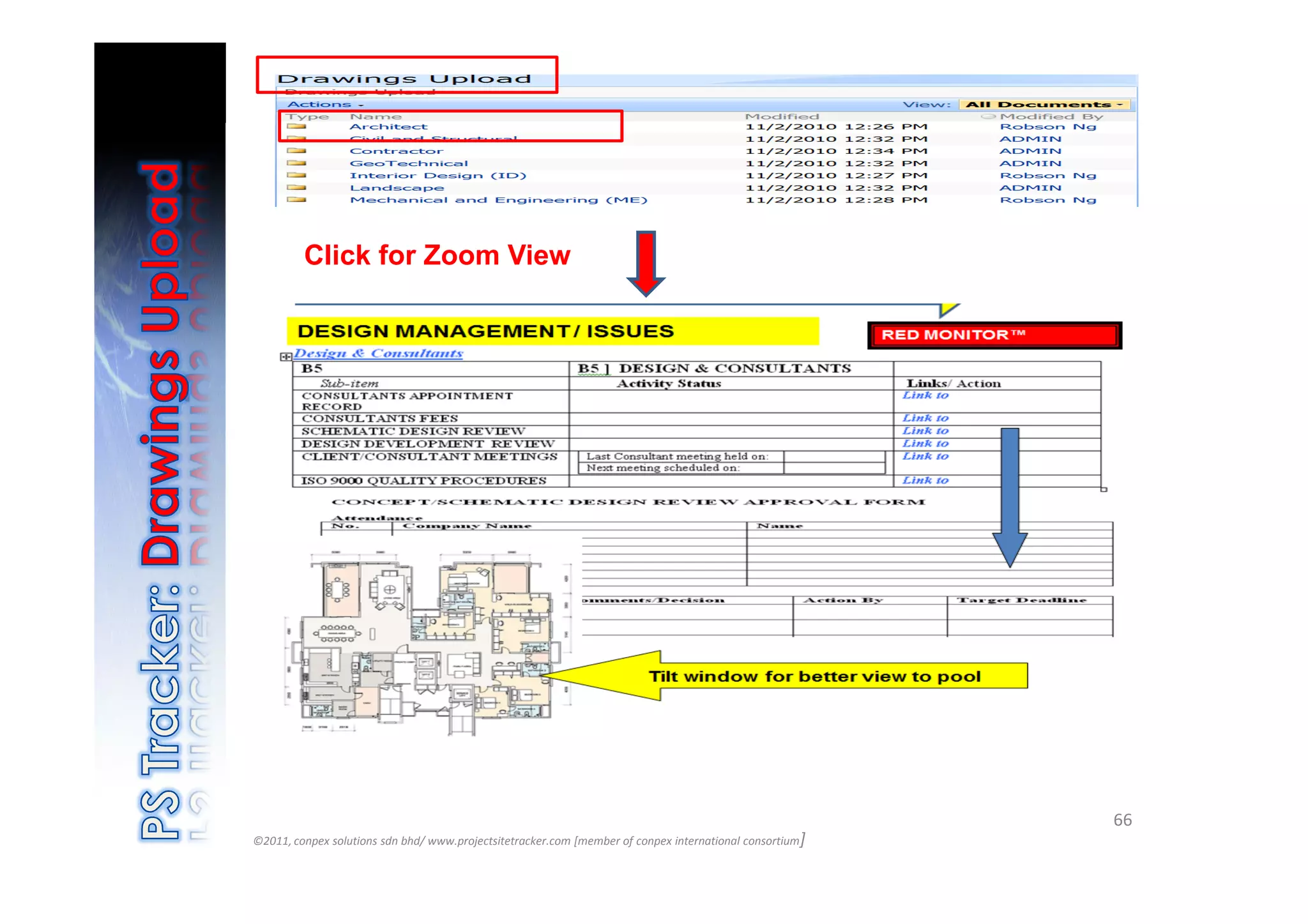Open the Landscape folder link
This screenshot has height=924, width=1308.
(x=397, y=188)
